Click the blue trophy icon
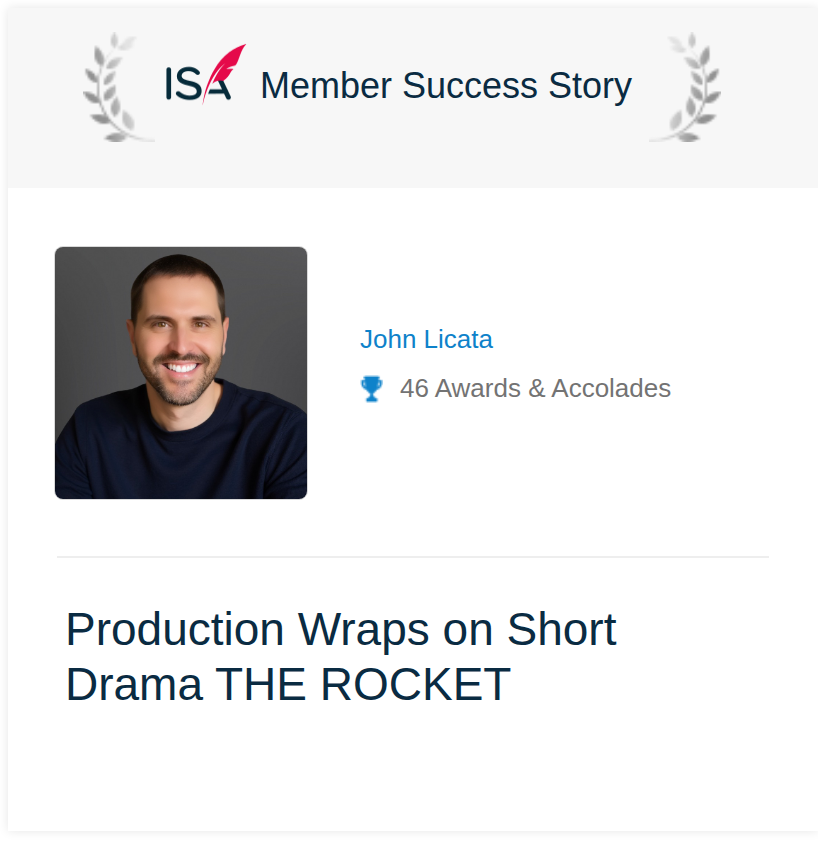 (371, 389)
